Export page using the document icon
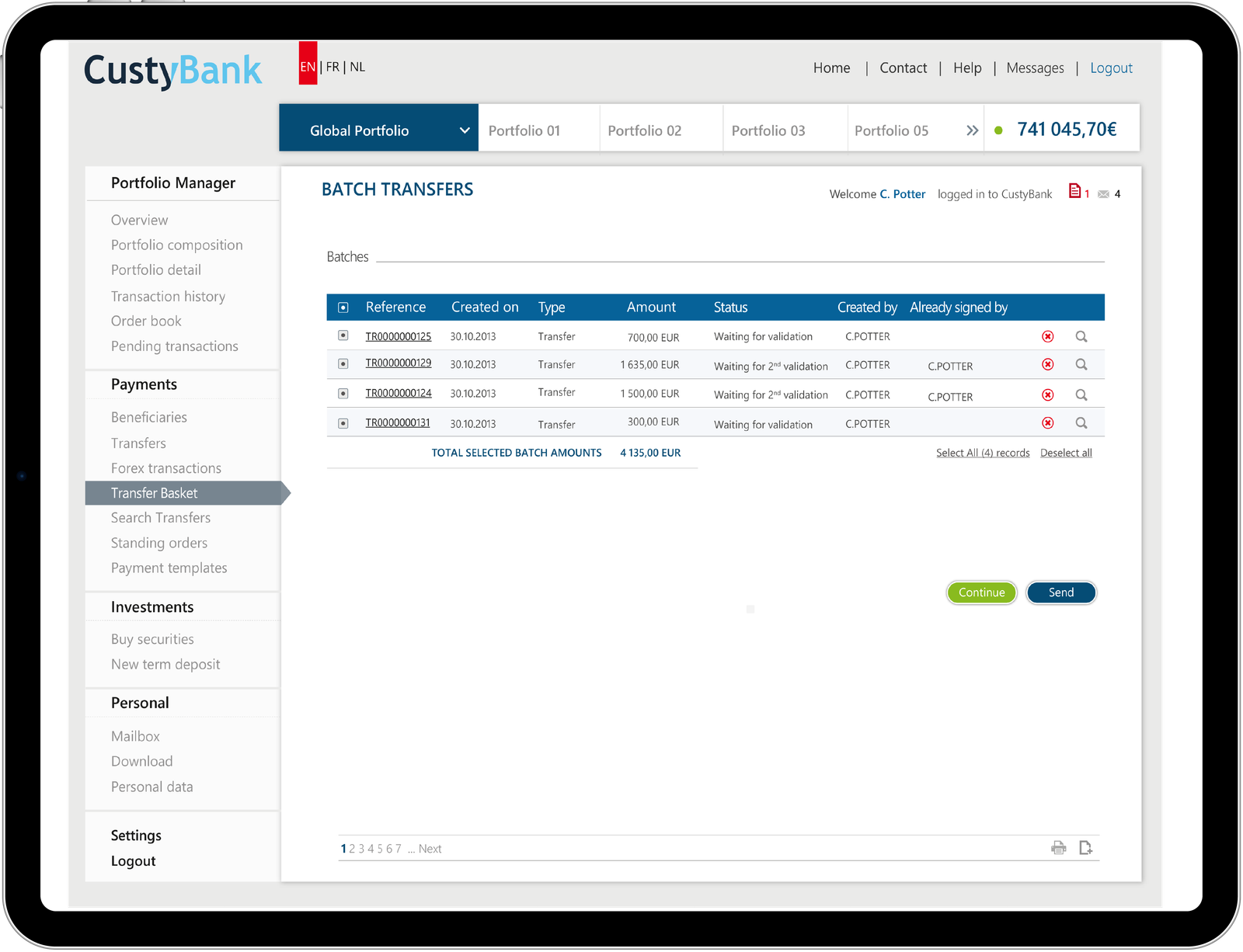Viewport: 1243px width, 952px height. tap(1085, 848)
